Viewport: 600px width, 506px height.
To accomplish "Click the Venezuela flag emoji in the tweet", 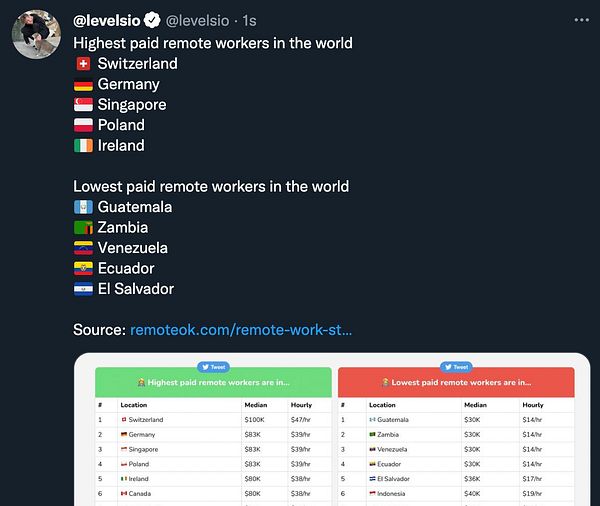I will pos(83,248).
